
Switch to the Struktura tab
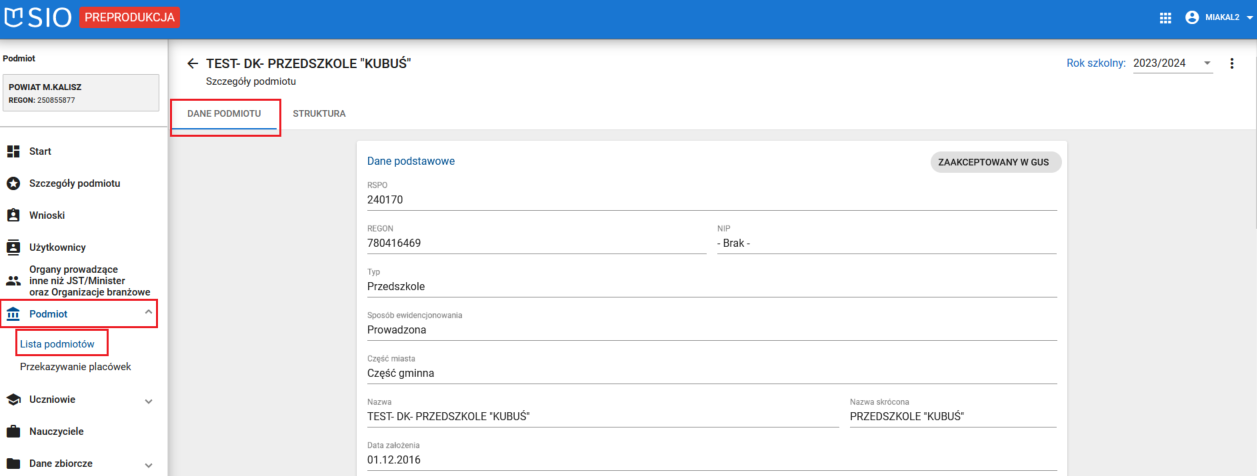pyautogui.click(x=319, y=114)
